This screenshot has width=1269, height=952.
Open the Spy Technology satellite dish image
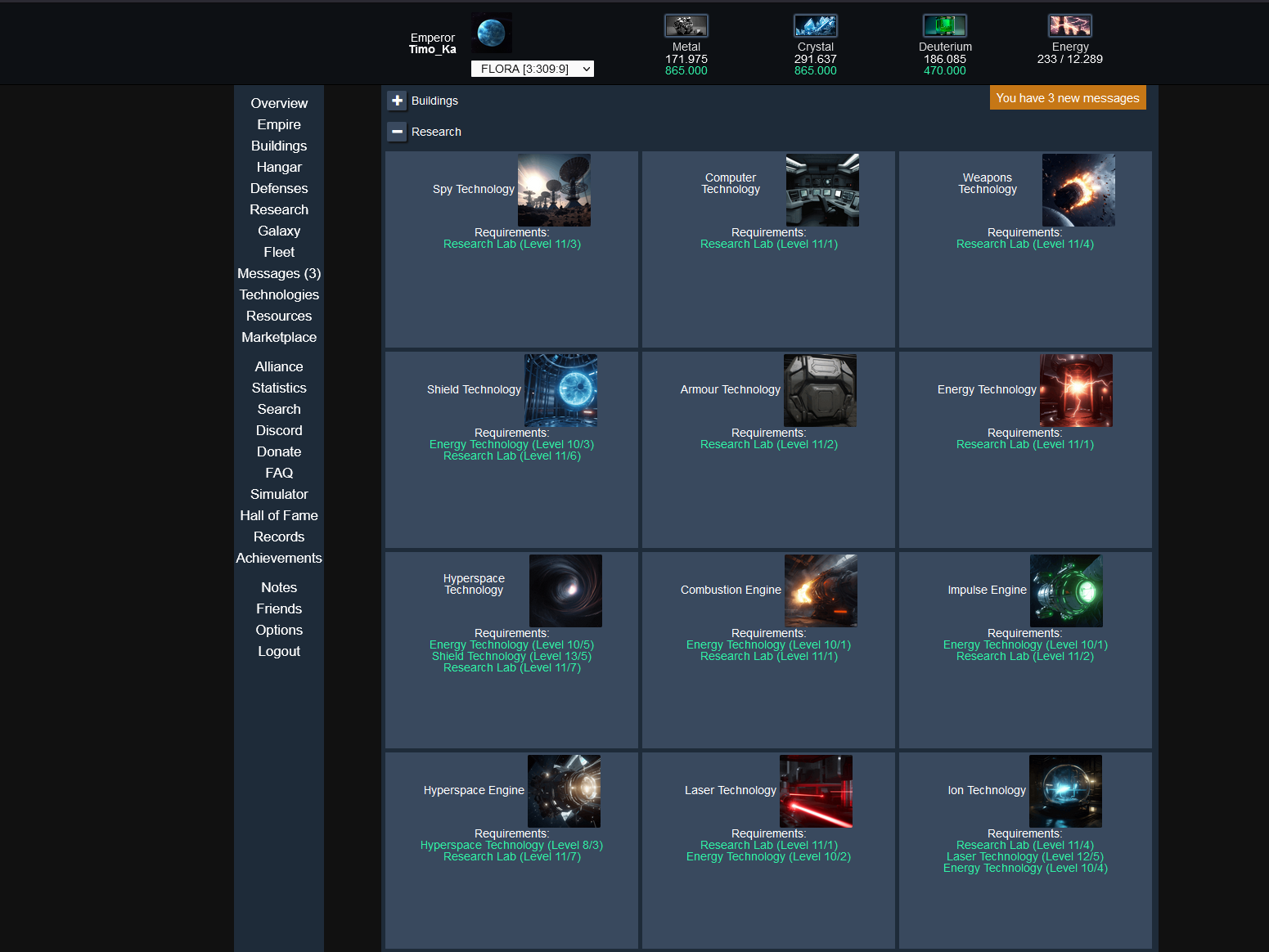coord(554,190)
